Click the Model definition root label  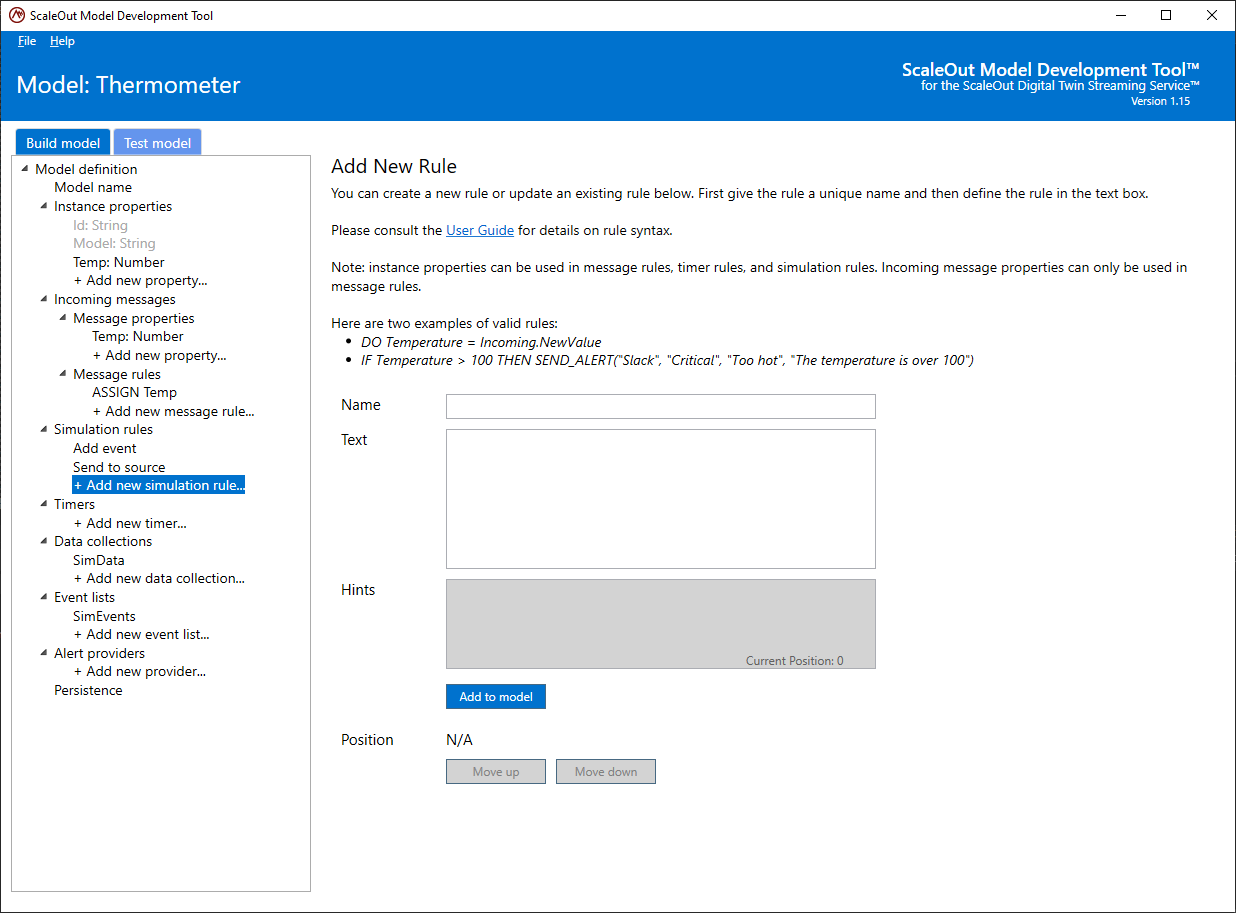[x=86, y=169]
